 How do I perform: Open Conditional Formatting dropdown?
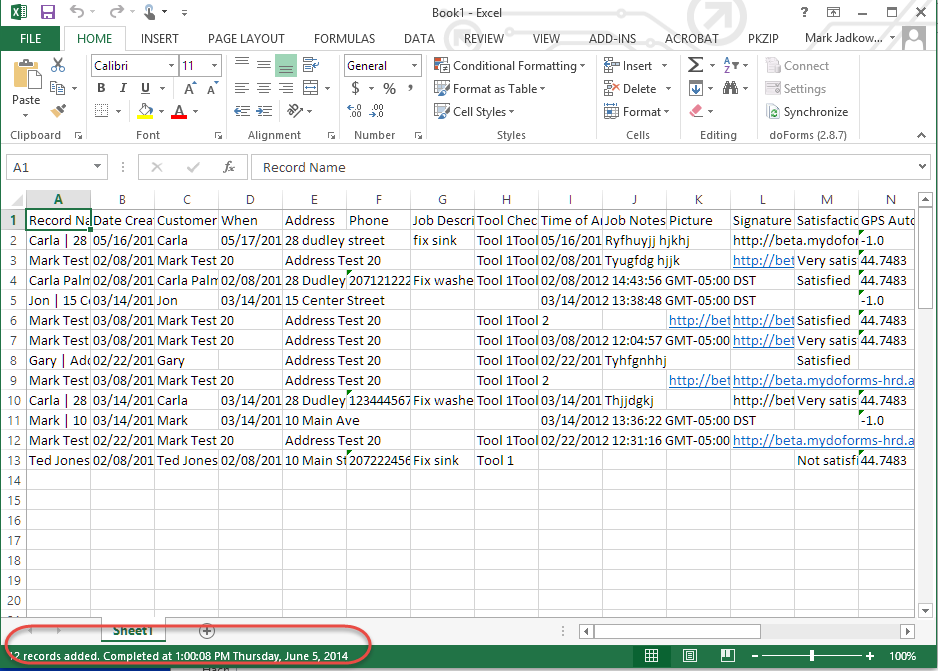click(x=509, y=66)
